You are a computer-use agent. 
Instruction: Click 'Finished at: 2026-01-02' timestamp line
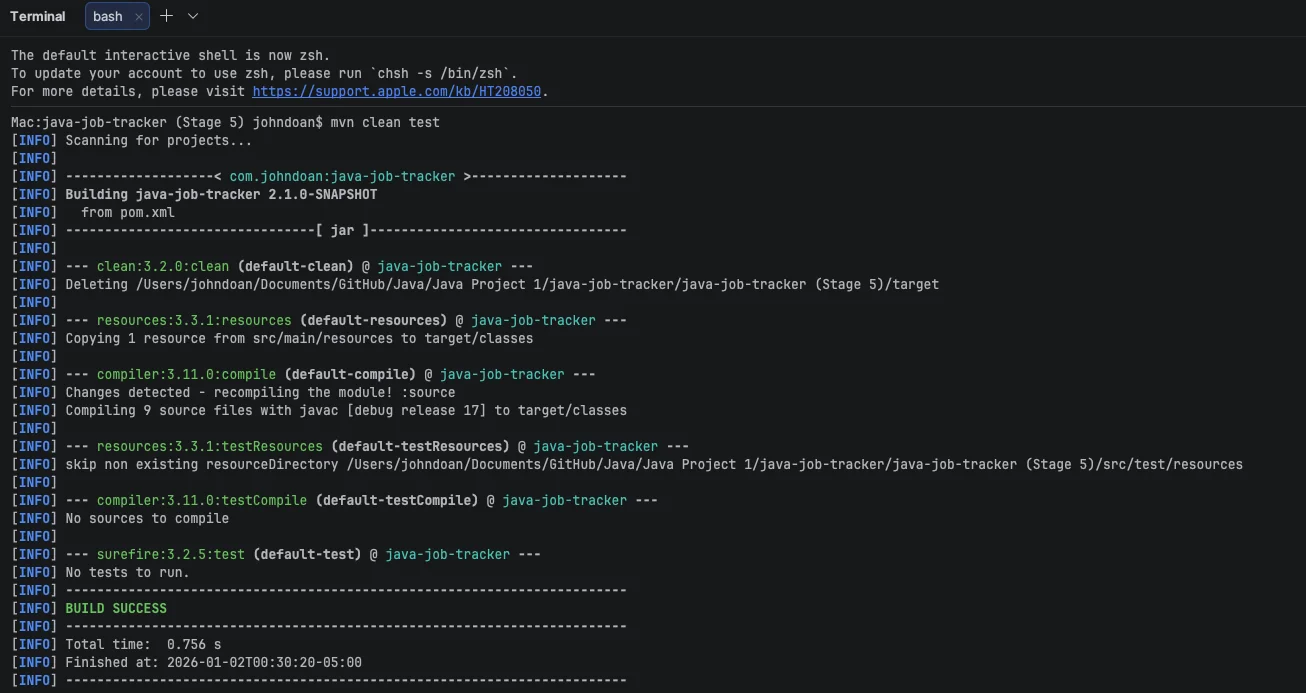[x=213, y=662]
